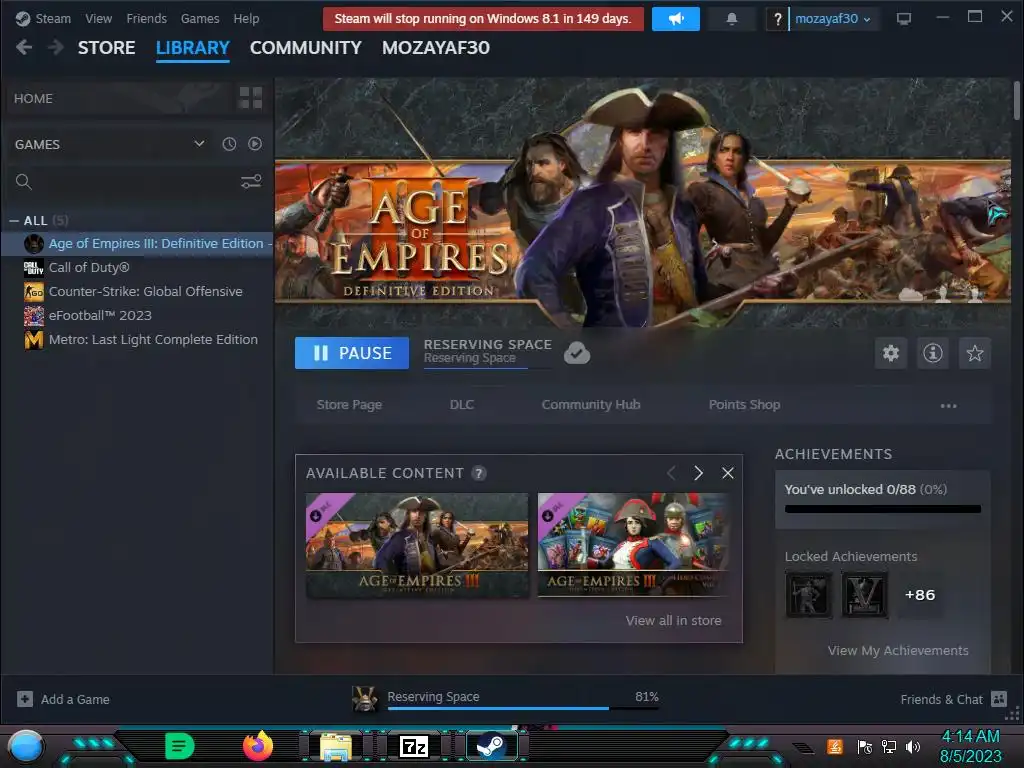Select Age of Empires III: Definitive Edition
1024x768 pixels.
(137, 244)
